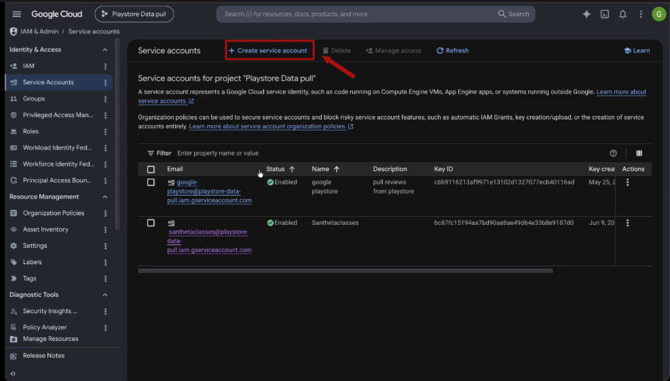This screenshot has width=670, height=381.
Task: Open options menu next to Policy Analyzer
Action: (x=106, y=328)
